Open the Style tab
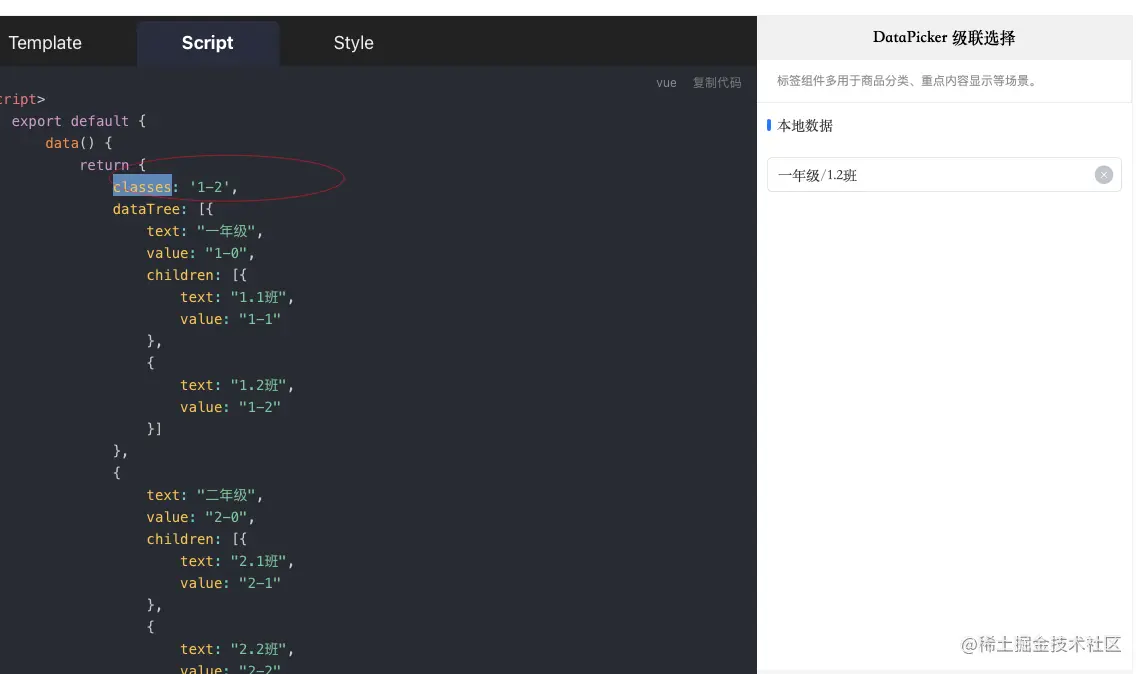 tap(354, 43)
